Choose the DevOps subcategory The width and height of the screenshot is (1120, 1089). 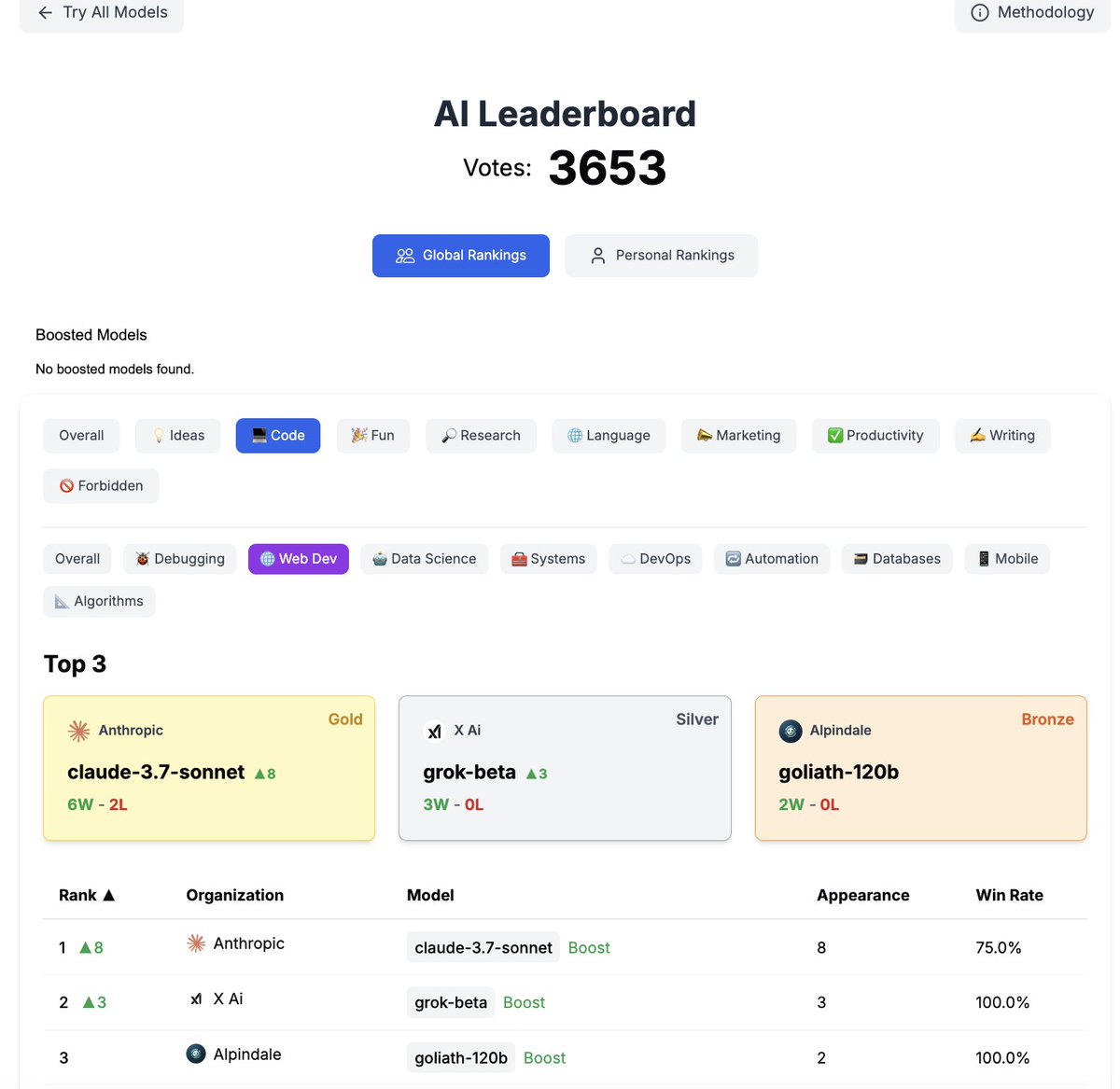[656, 559]
